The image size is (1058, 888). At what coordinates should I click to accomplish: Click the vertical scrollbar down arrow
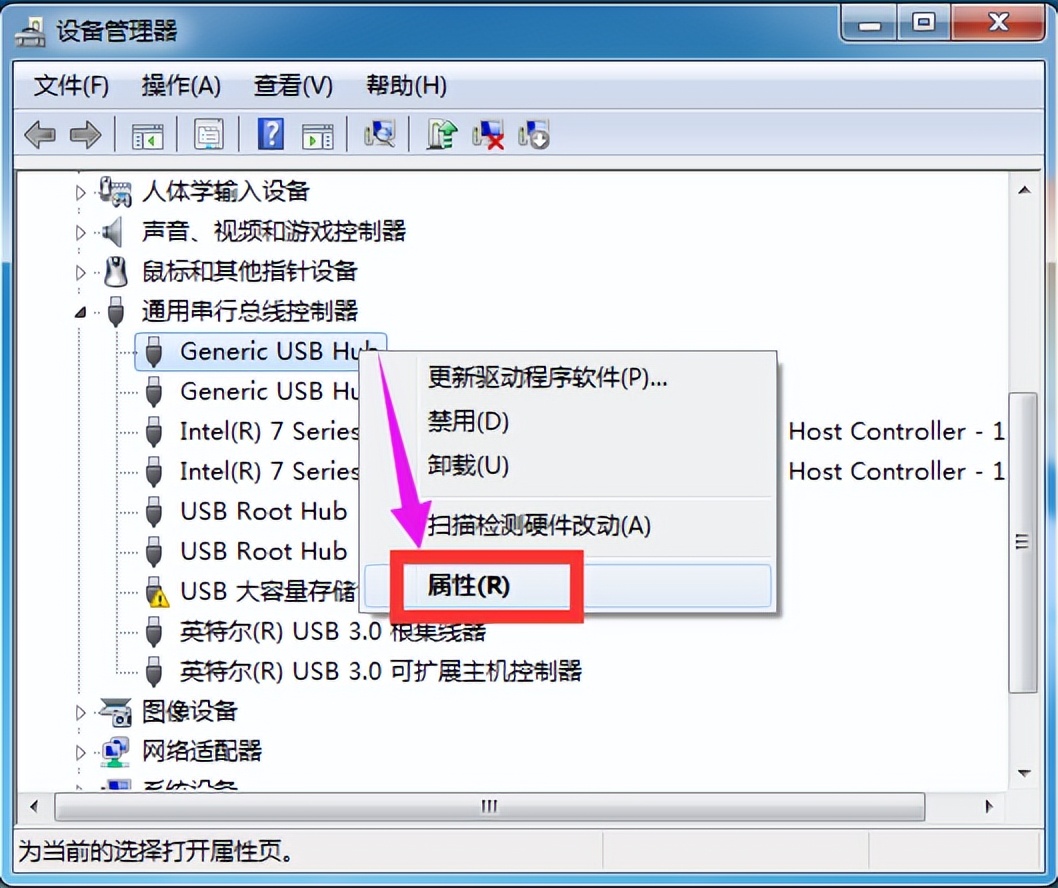1024,773
